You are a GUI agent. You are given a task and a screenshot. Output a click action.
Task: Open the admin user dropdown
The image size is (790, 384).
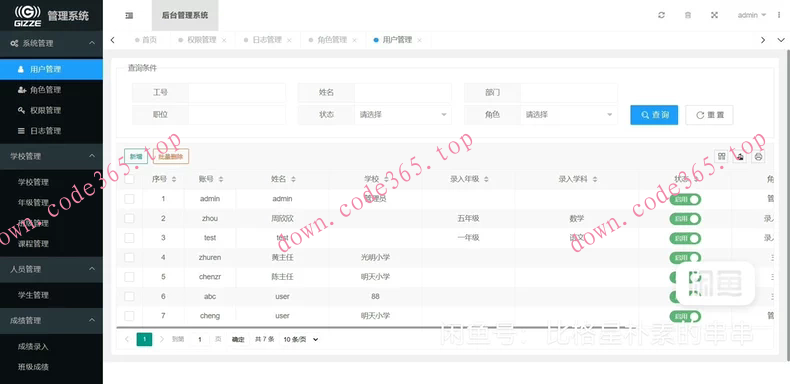click(752, 15)
